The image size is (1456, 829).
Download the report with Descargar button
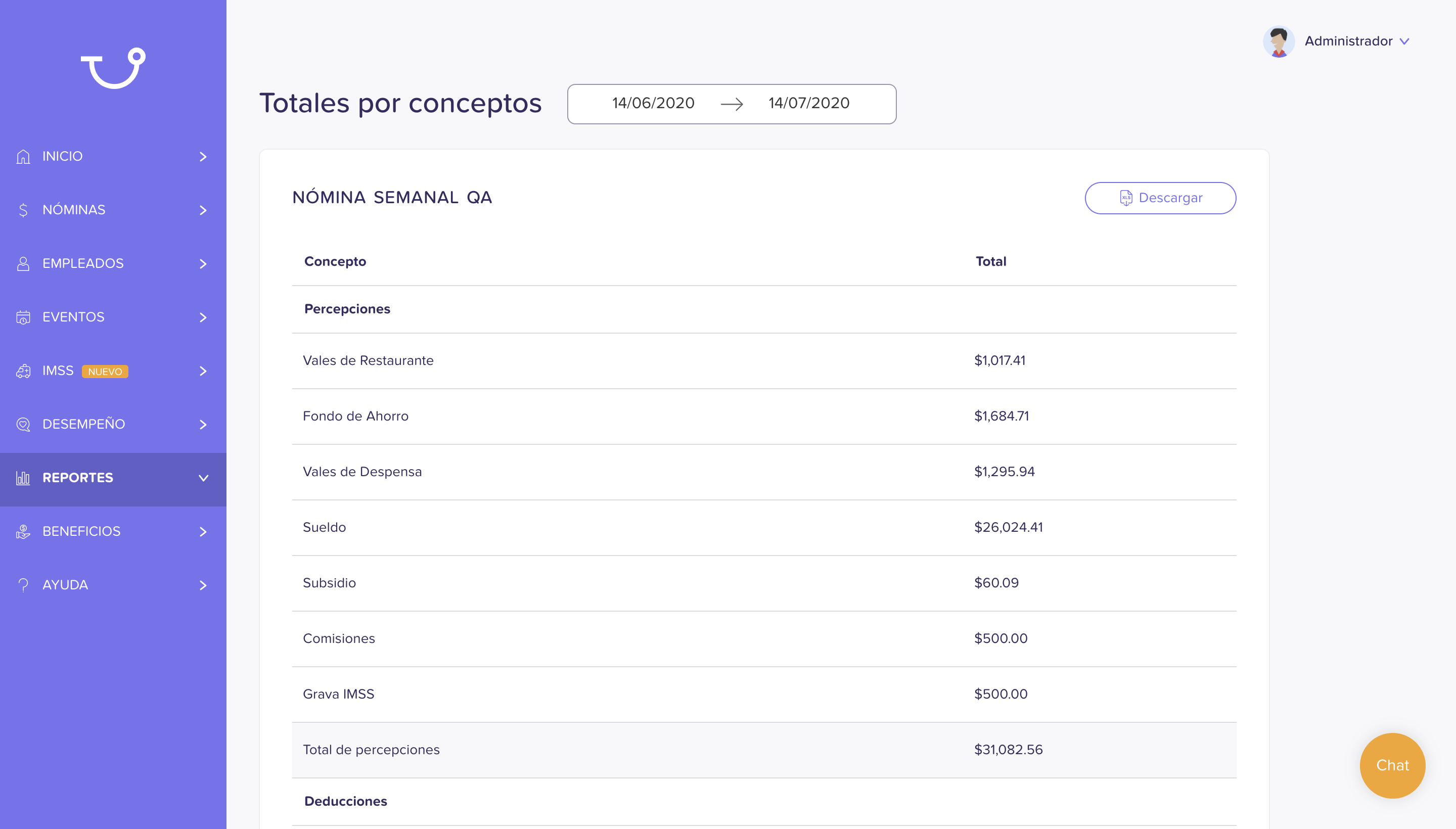(x=1160, y=198)
